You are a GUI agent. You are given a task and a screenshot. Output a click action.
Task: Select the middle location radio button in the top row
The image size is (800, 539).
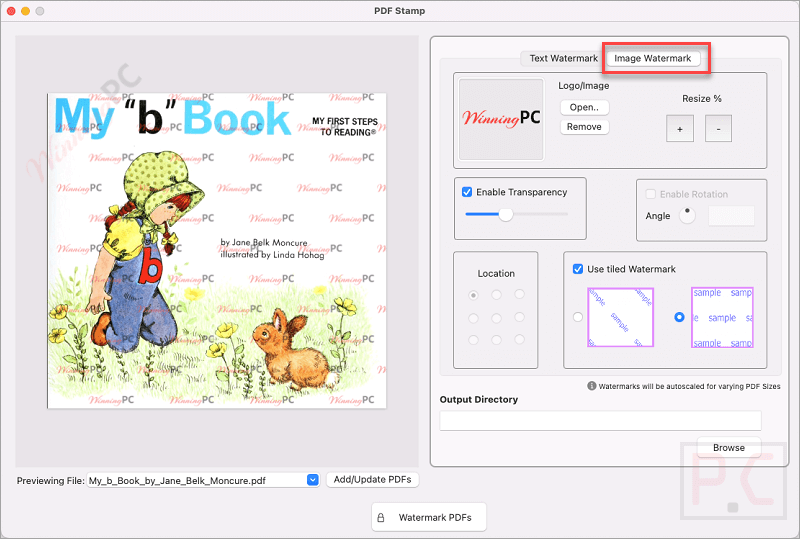496,295
